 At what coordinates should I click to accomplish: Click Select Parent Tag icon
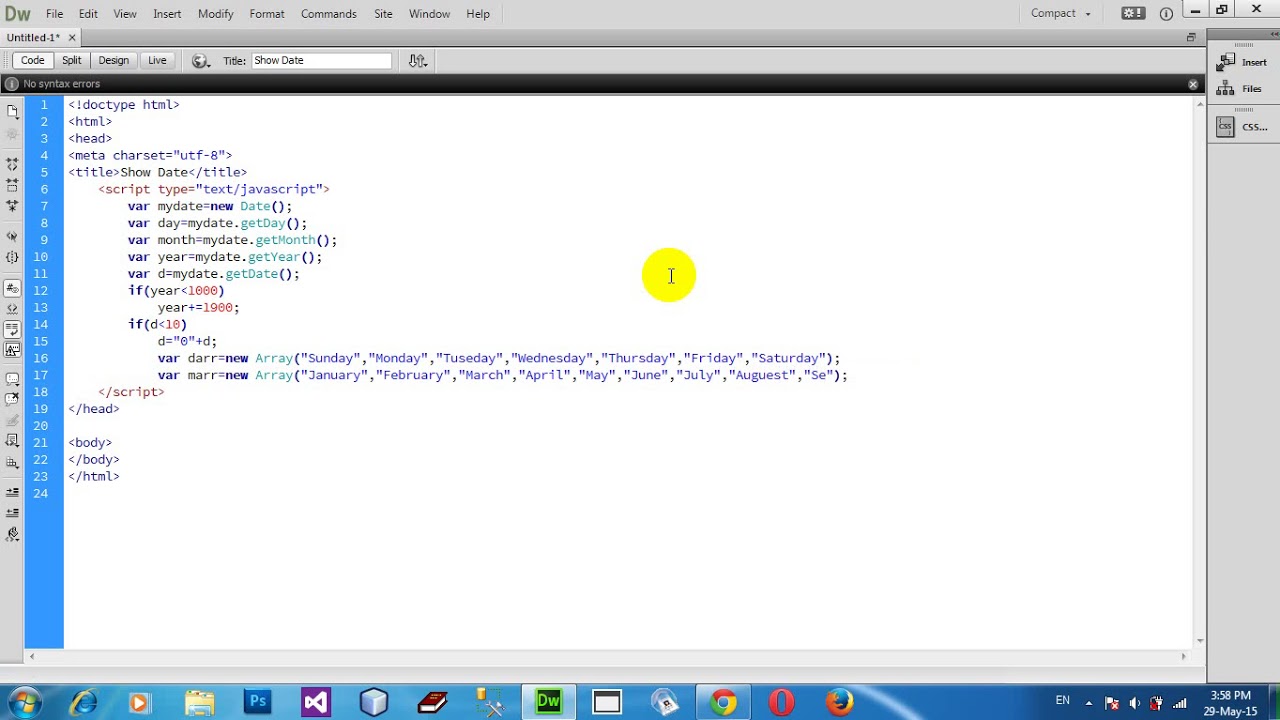coord(12,236)
